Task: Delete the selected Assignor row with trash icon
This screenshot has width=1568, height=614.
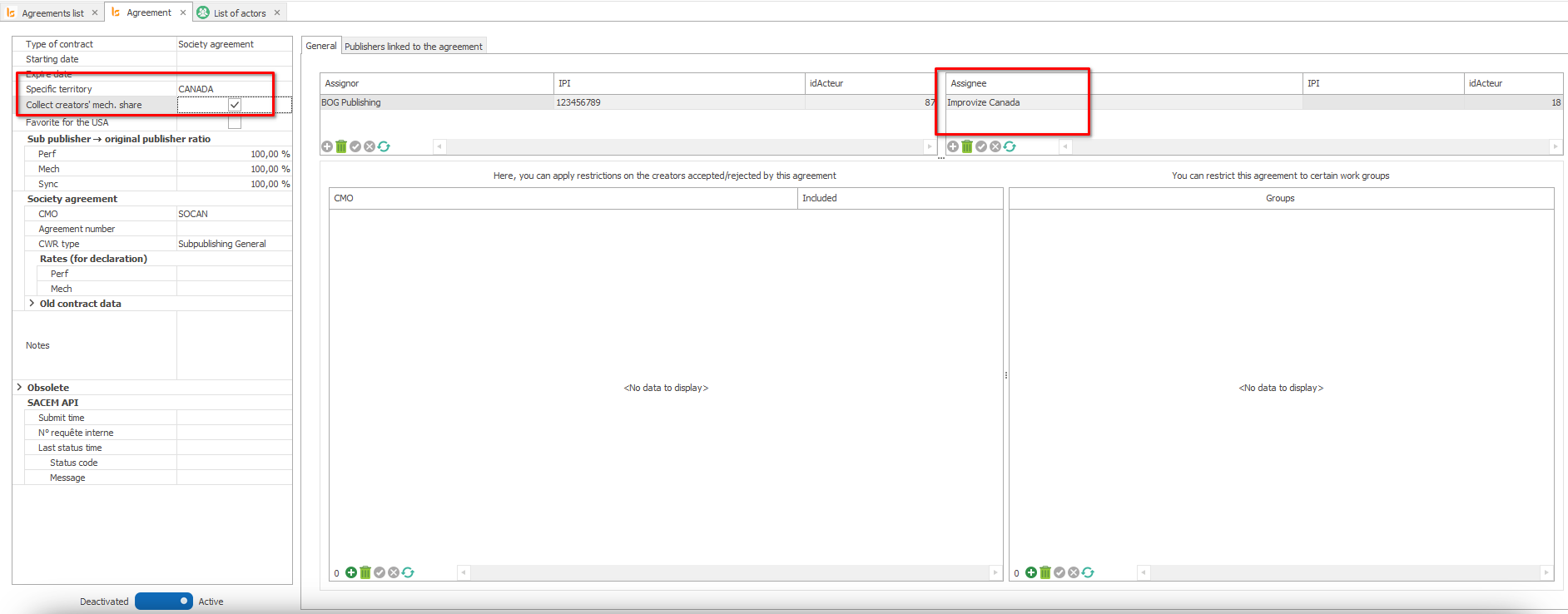Action: [341, 146]
